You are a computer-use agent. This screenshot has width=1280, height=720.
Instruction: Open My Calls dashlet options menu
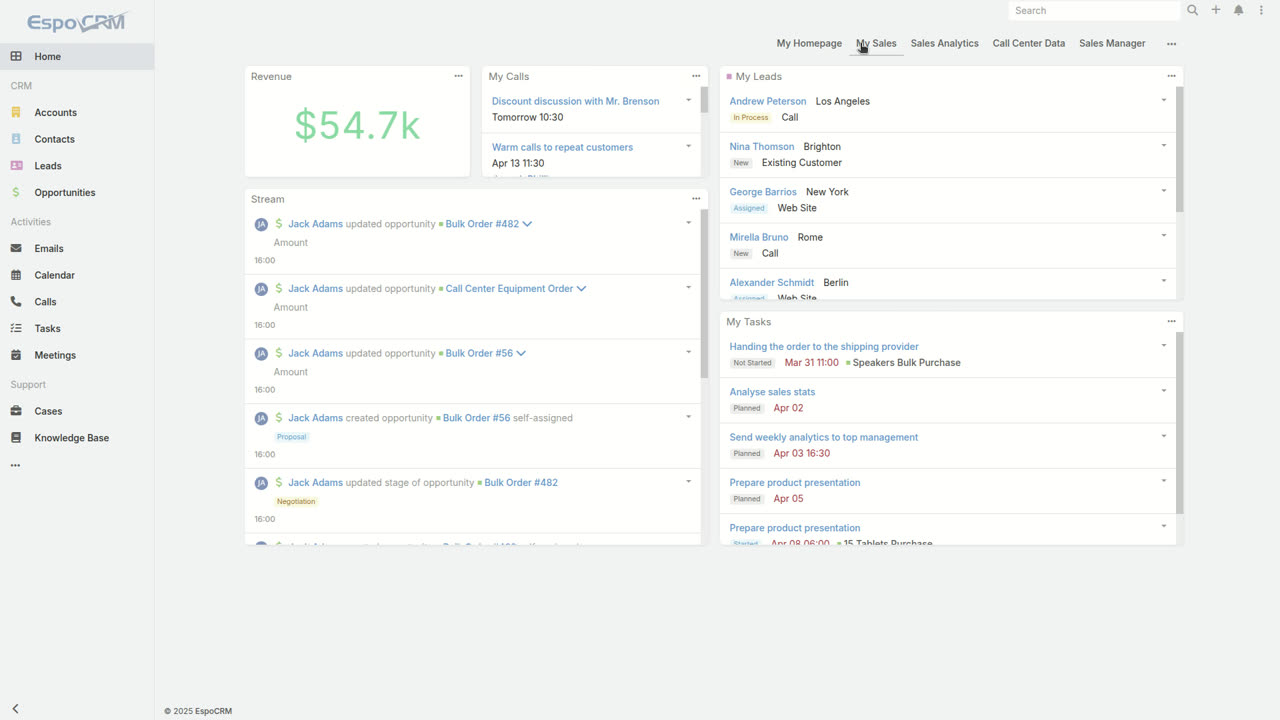pyautogui.click(x=696, y=76)
